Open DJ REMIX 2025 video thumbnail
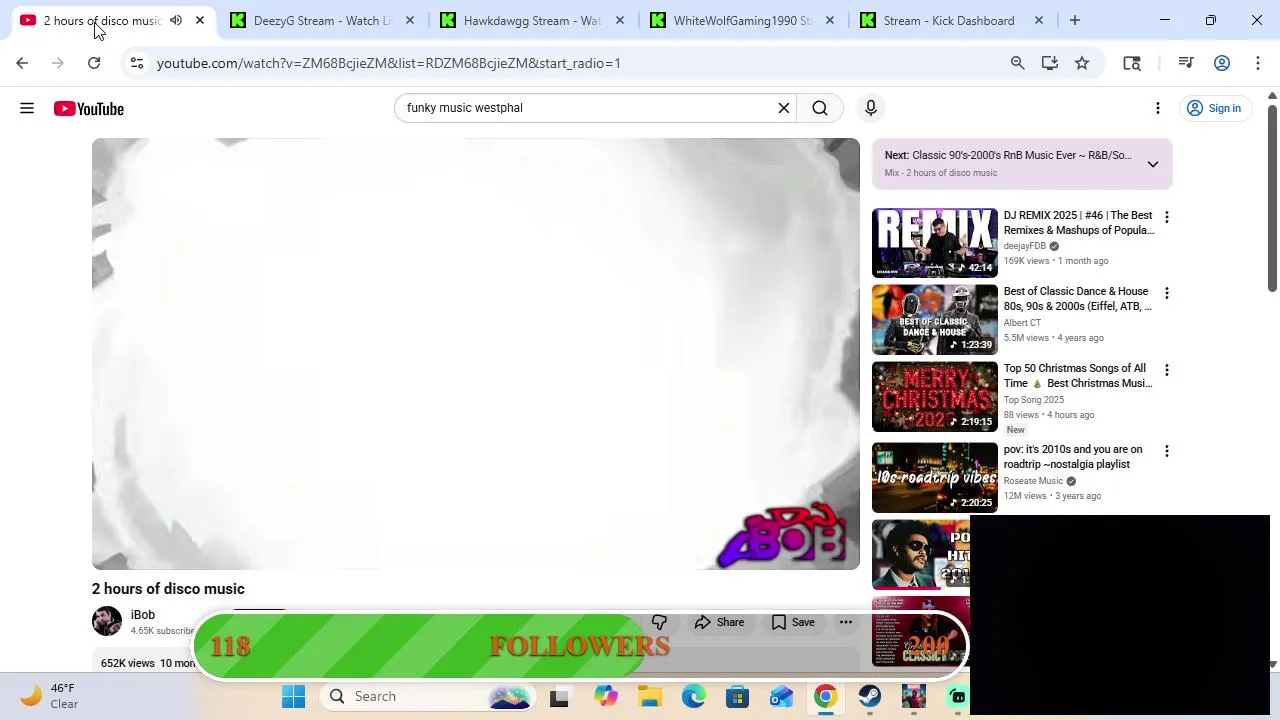This screenshot has height=720, width=1280. tap(935, 242)
